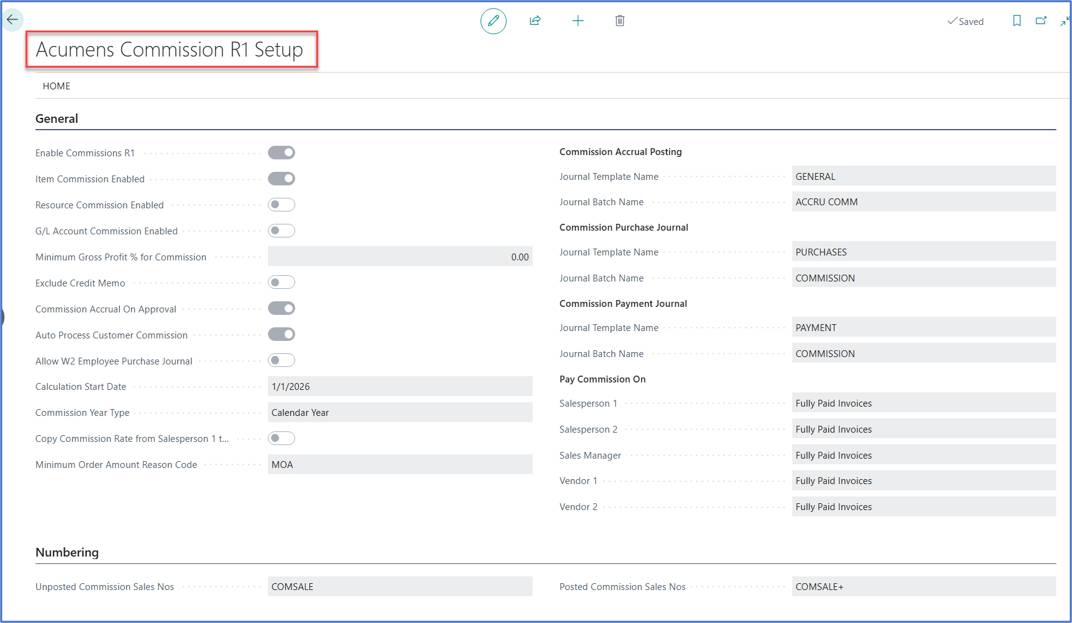Click the Calculation Start Date label
1072x623 pixels.
(81, 386)
